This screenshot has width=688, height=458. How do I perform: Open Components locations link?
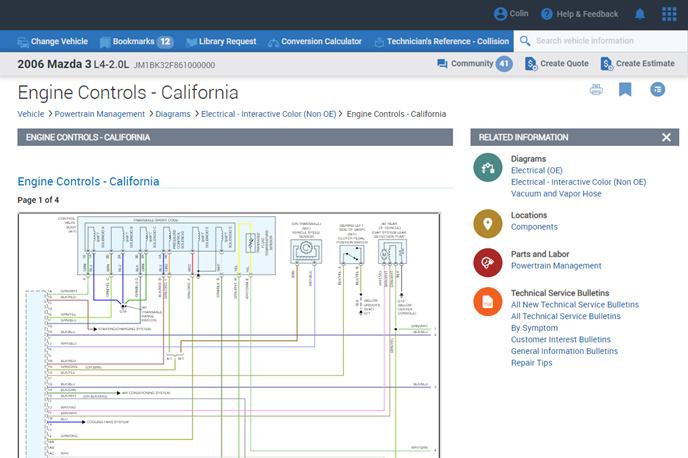click(x=534, y=227)
